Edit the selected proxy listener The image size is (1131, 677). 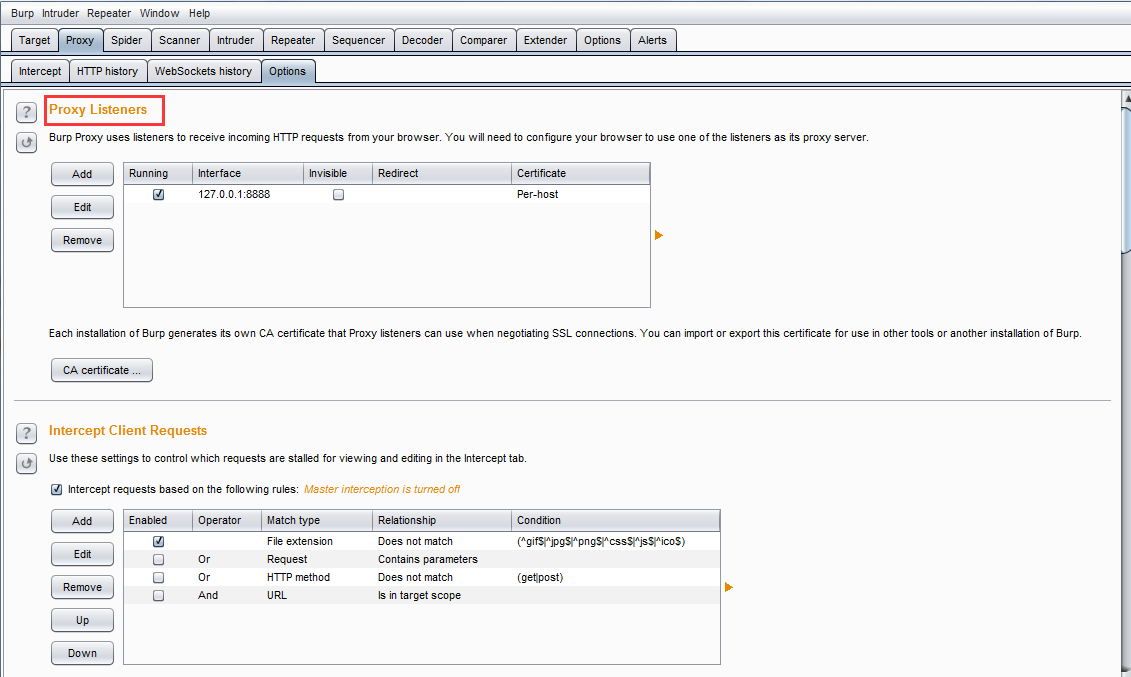(x=82, y=207)
